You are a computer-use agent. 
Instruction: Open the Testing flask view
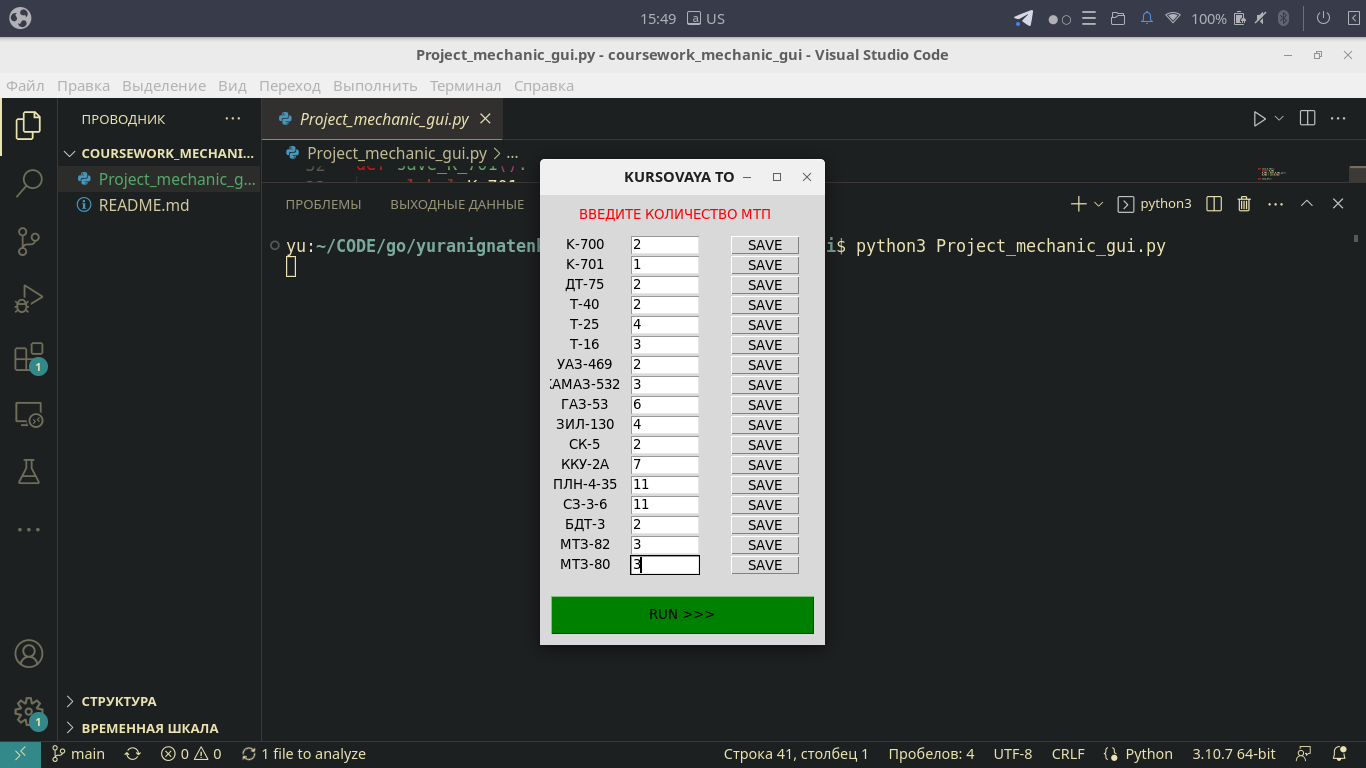point(29,472)
